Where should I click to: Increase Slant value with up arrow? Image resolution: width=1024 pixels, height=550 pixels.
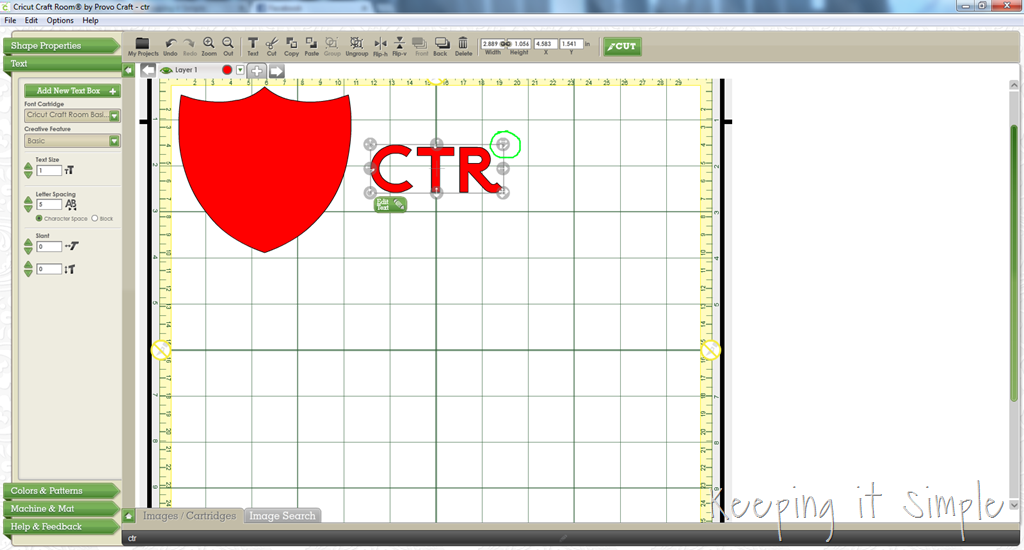28,242
